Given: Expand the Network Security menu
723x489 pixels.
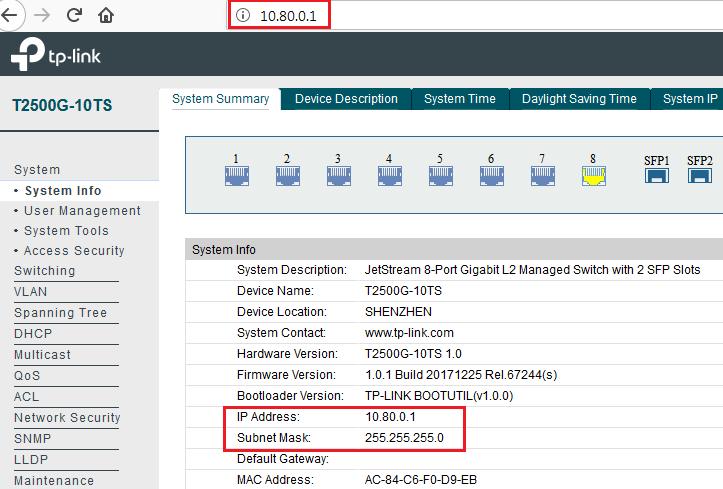Looking at the screenshot, I should 67,418.
